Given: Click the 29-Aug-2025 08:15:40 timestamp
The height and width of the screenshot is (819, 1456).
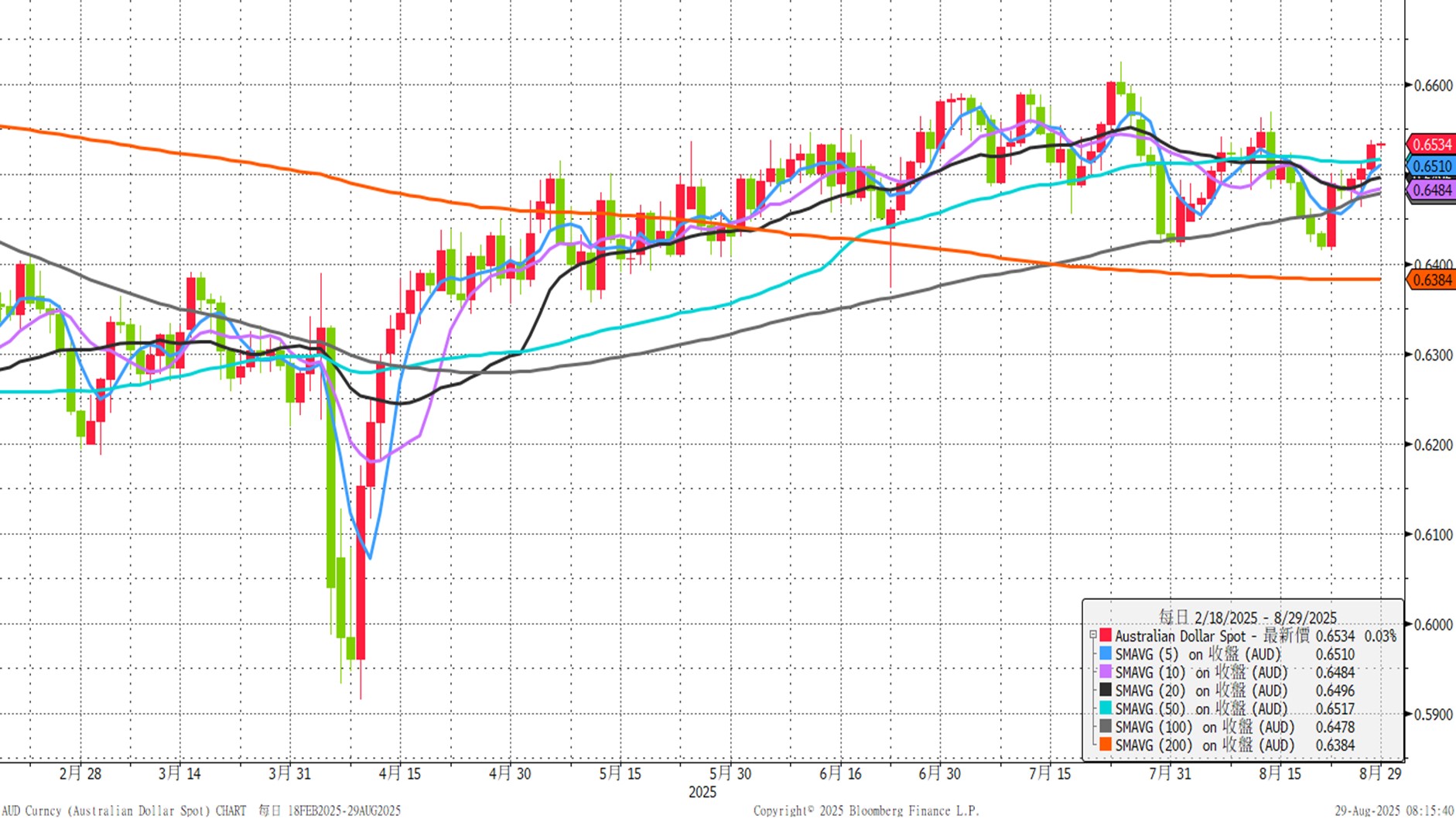Looking at the screenshot, I should [x=1394, y=810].
